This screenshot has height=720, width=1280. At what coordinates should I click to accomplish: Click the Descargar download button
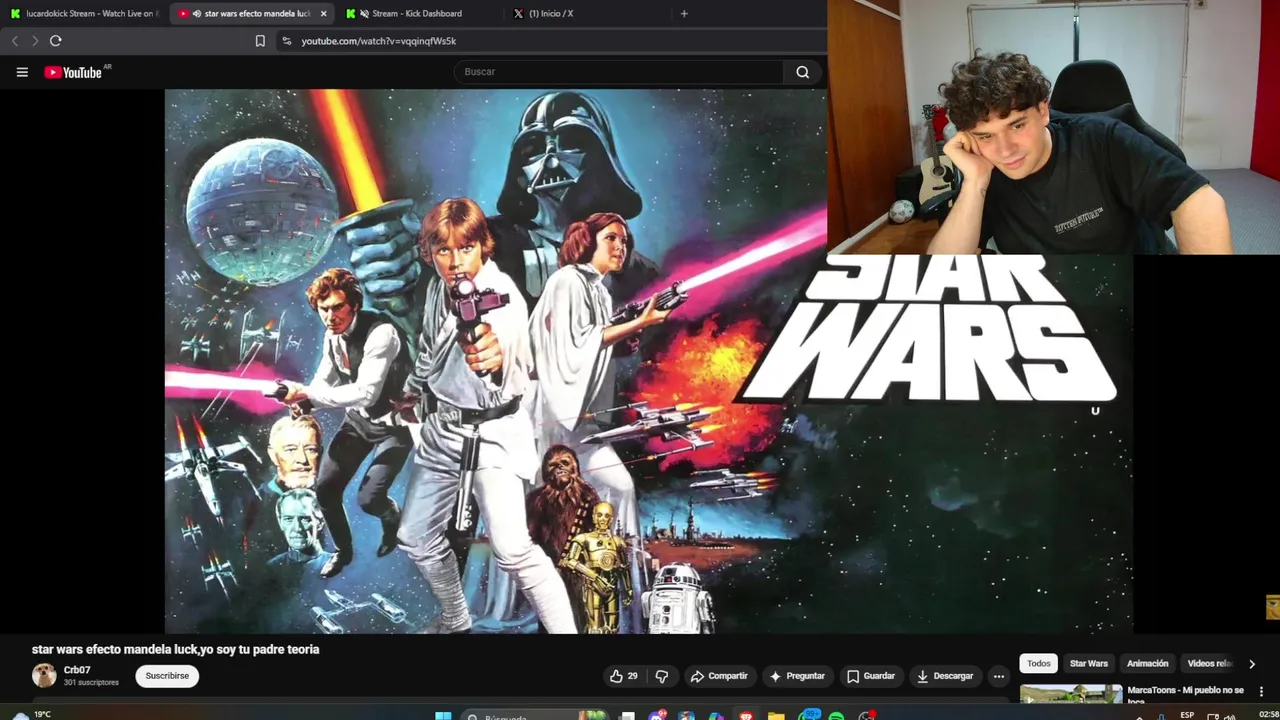coord(945,676)
